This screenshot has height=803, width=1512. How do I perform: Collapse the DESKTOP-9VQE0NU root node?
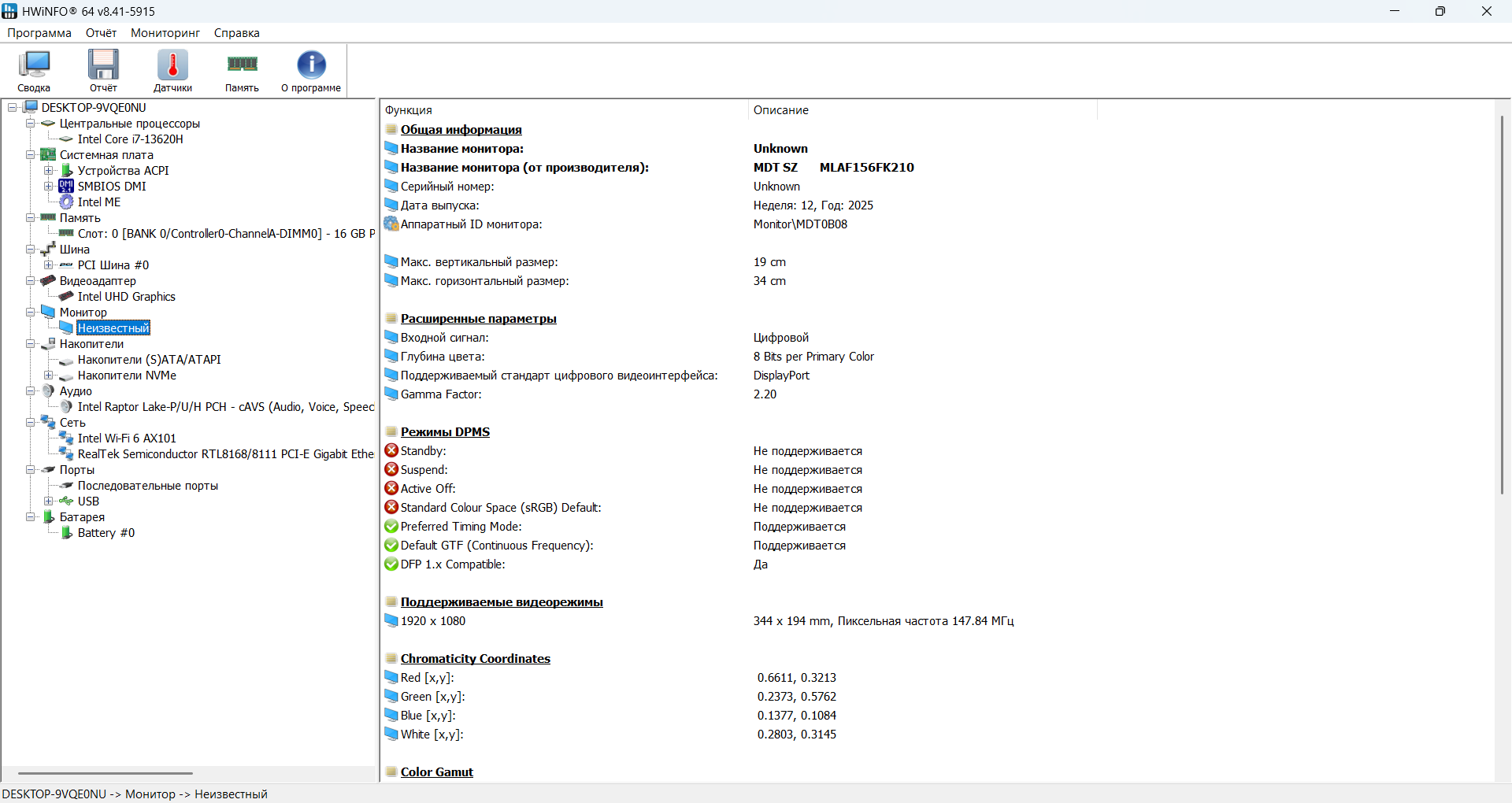click(13, 108)
